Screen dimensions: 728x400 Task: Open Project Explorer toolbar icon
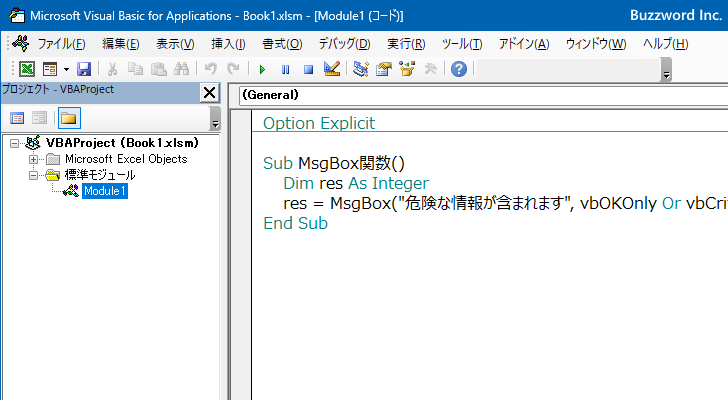[361, 69]
